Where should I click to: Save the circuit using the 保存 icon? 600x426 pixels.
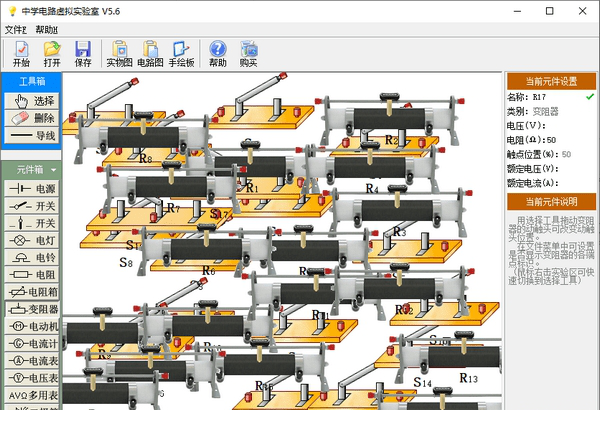click(83, 54)
